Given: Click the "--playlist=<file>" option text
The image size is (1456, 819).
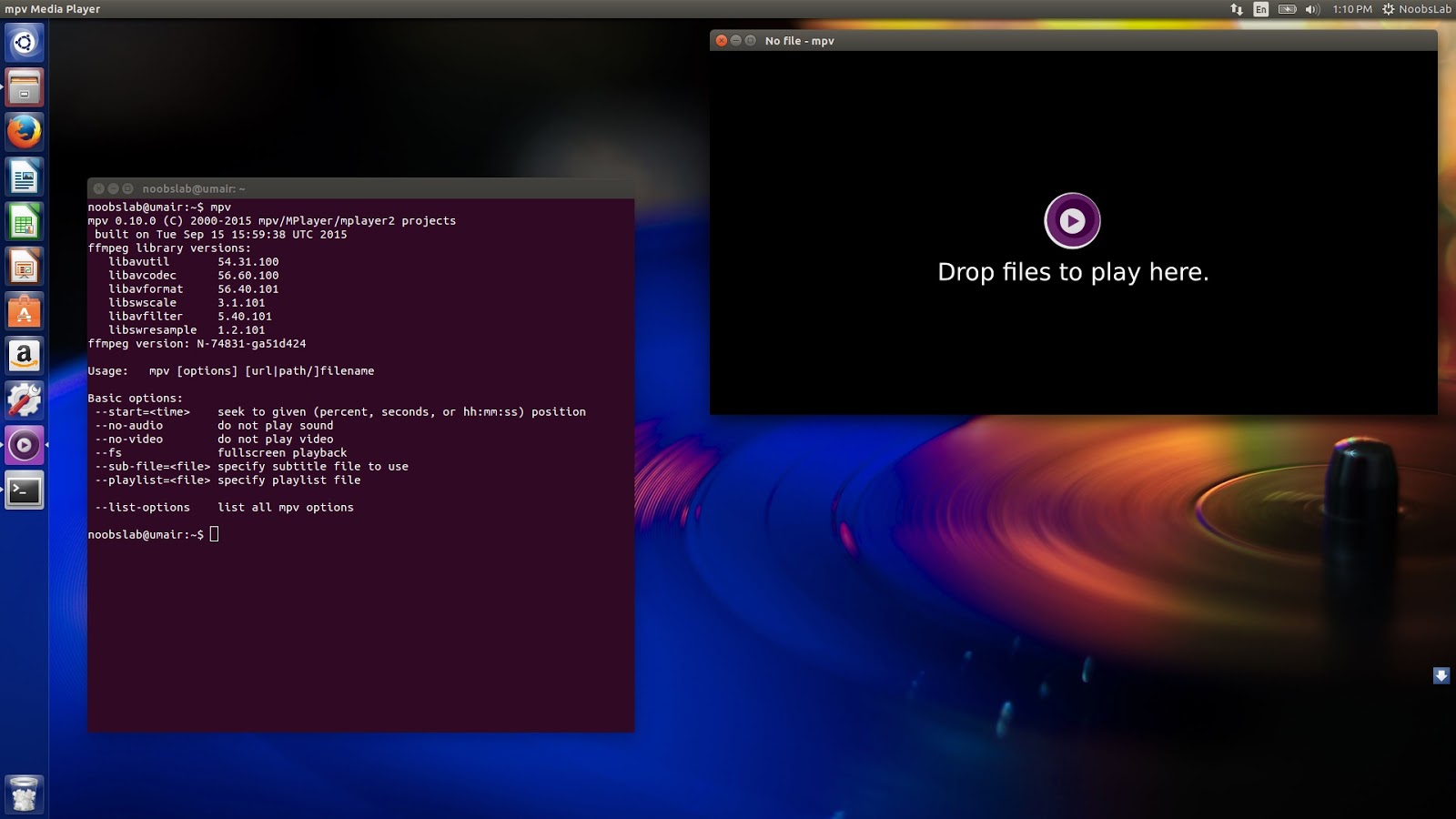Looking at the screenshot, I should (153, 480).
